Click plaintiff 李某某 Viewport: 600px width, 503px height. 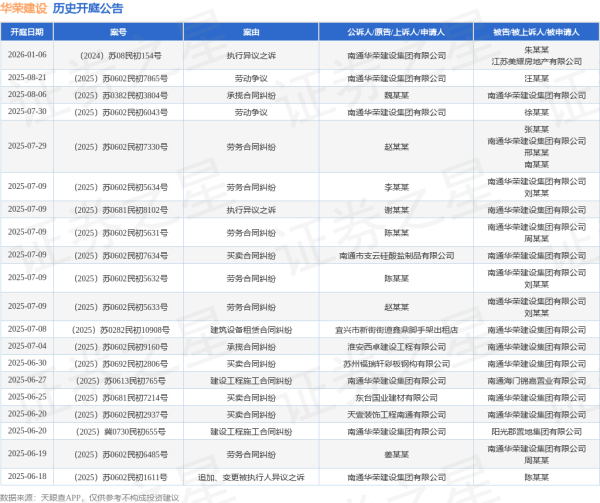tap(396, 187)
